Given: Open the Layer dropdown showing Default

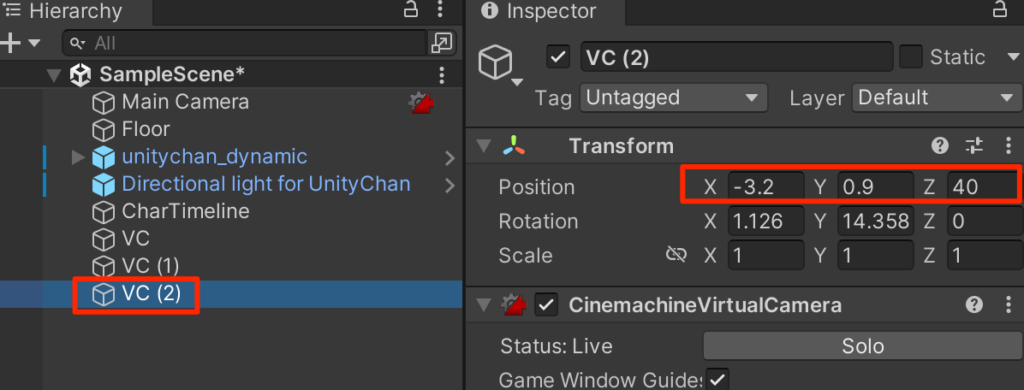Looking at the screenshot, I should point(937,98).
